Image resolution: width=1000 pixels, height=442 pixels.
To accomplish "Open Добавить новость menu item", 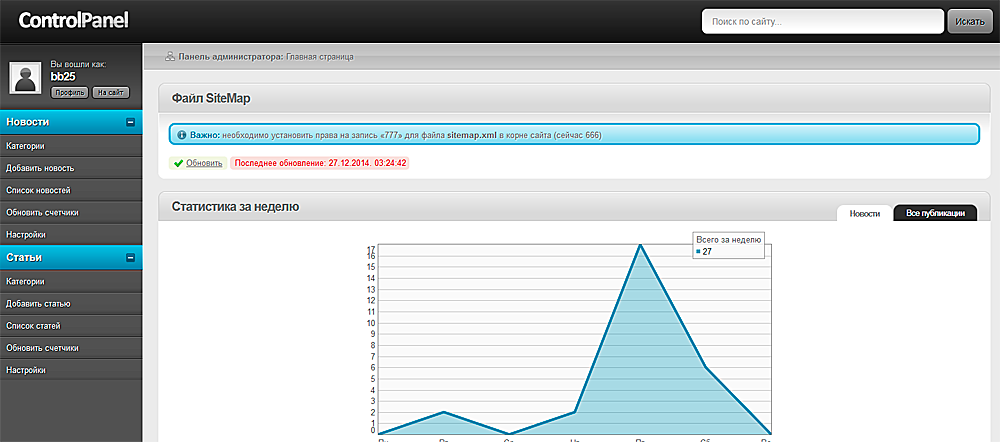I will pos(71,168).
